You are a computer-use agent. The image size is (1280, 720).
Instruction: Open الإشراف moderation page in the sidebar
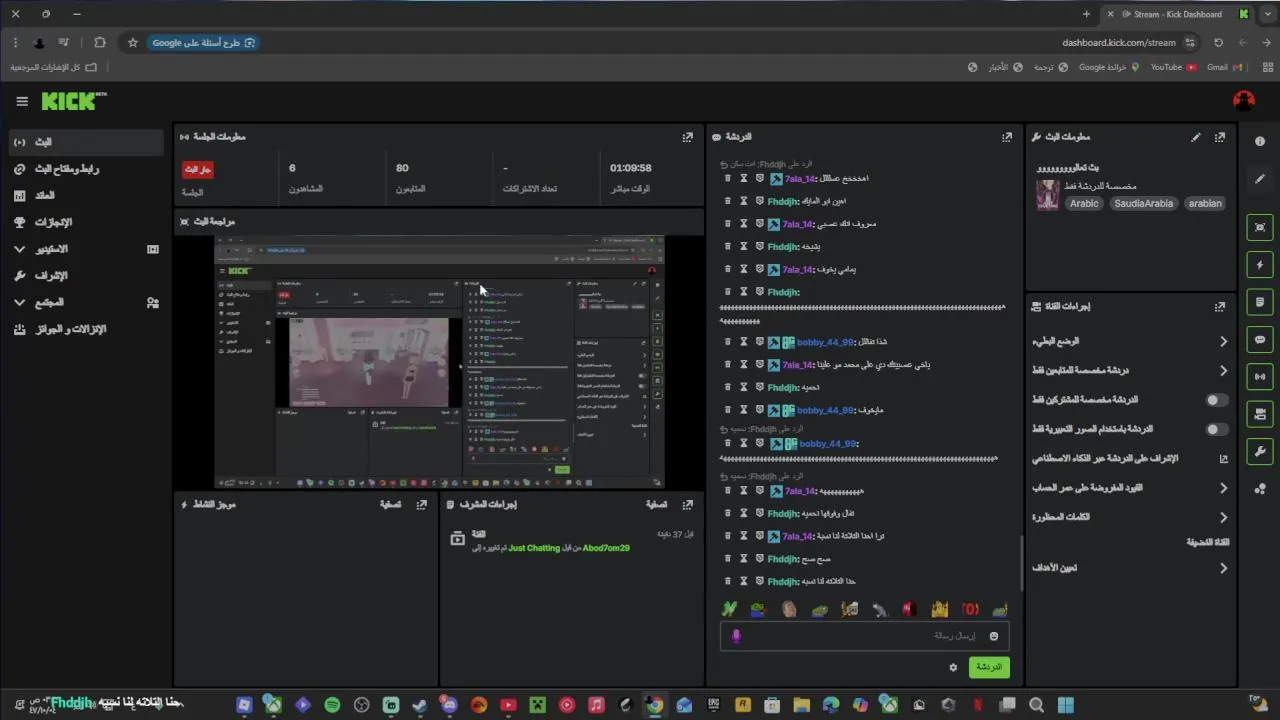86,275
